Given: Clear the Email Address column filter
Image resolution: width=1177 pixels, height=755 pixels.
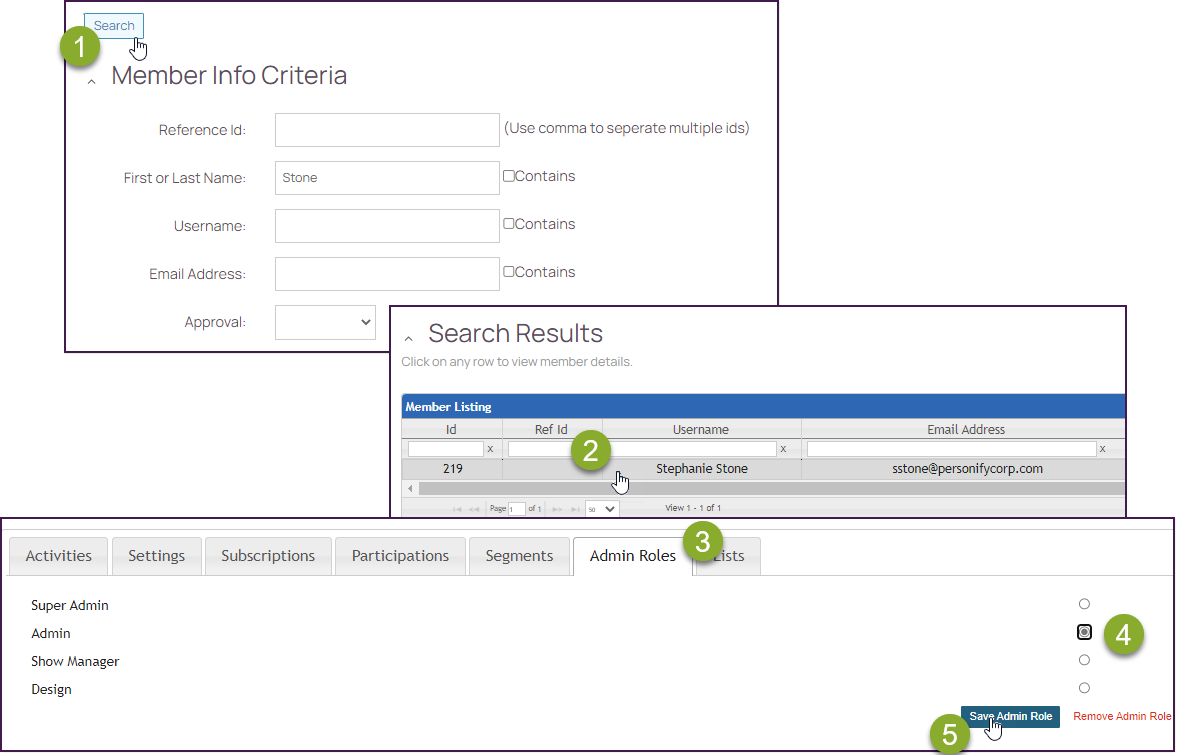Looking at the screenshot, I should click(1103, 449).
